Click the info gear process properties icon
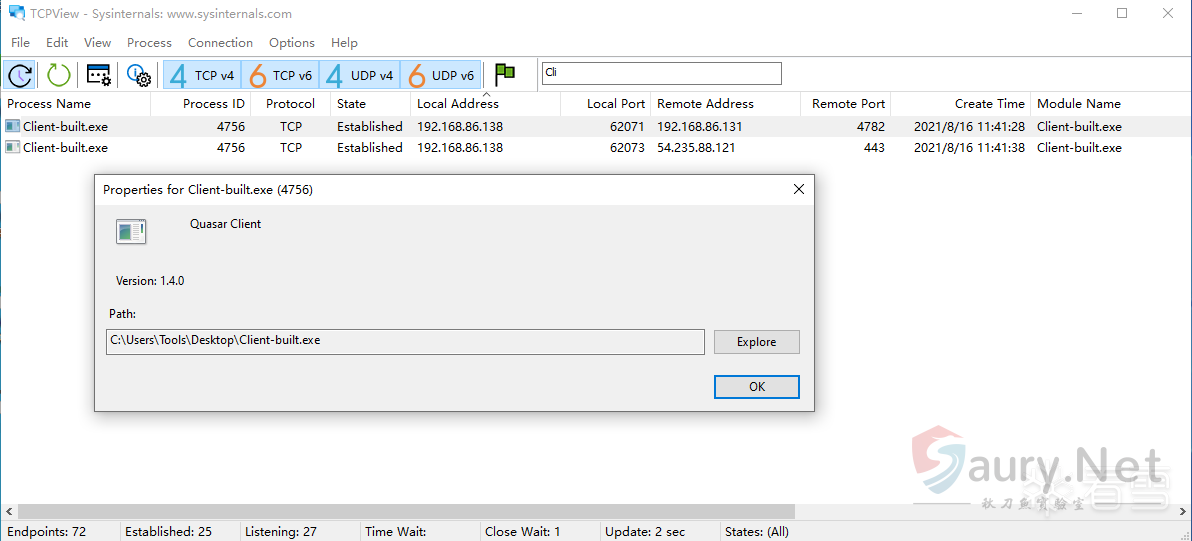Screen dimensions: 1192x541 tap(138, 75)
